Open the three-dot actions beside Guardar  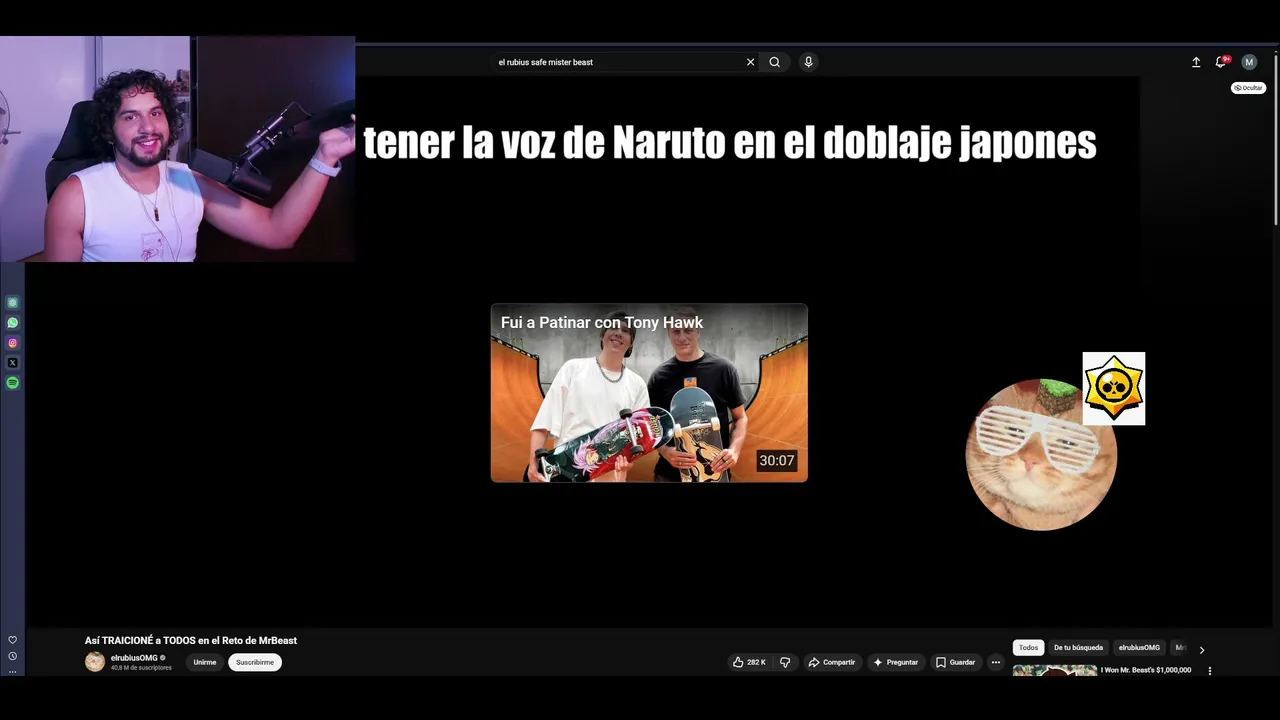tap(995, 662)
